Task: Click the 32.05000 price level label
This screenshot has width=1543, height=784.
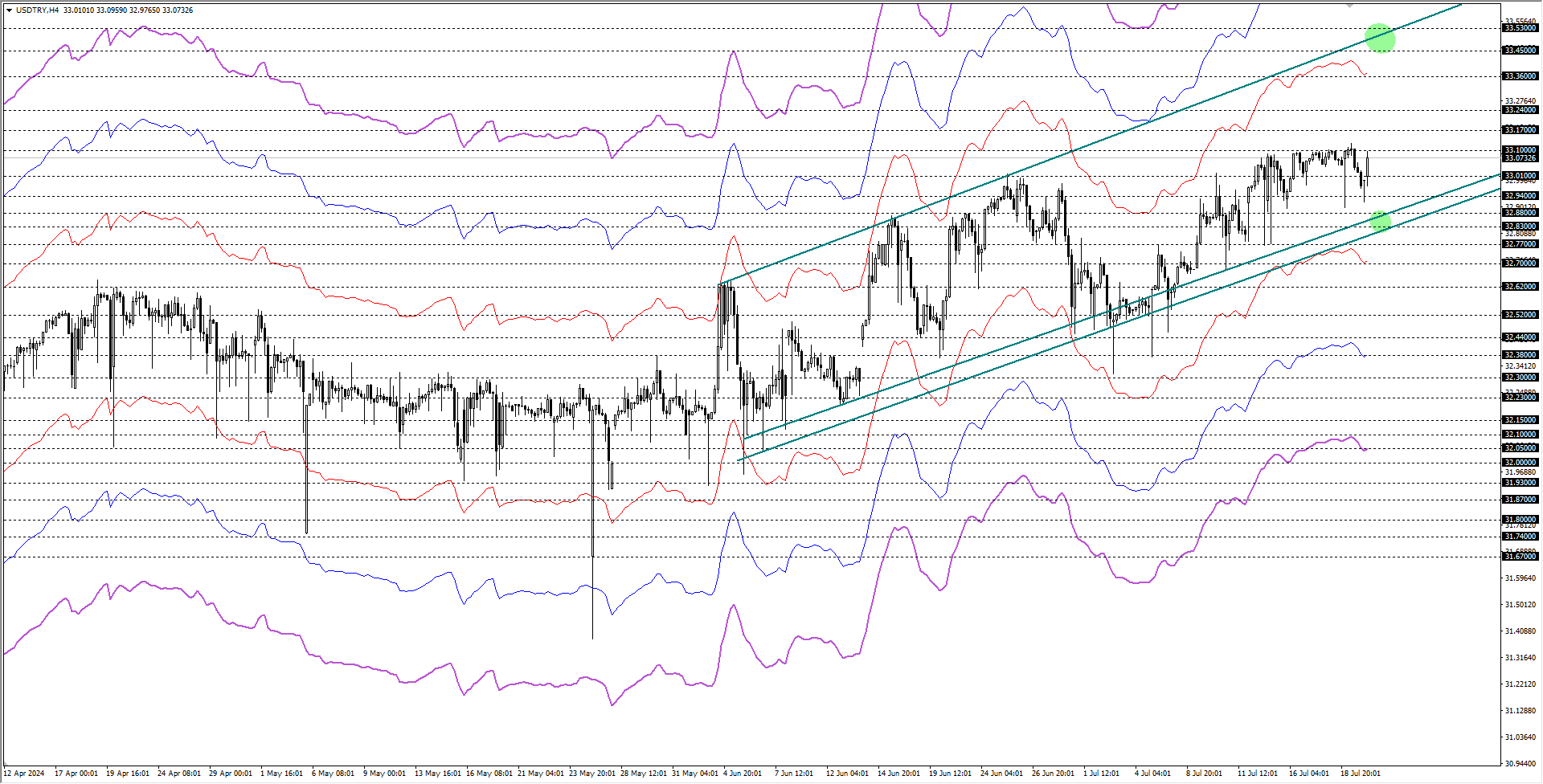Action: tap(1520, 448)
